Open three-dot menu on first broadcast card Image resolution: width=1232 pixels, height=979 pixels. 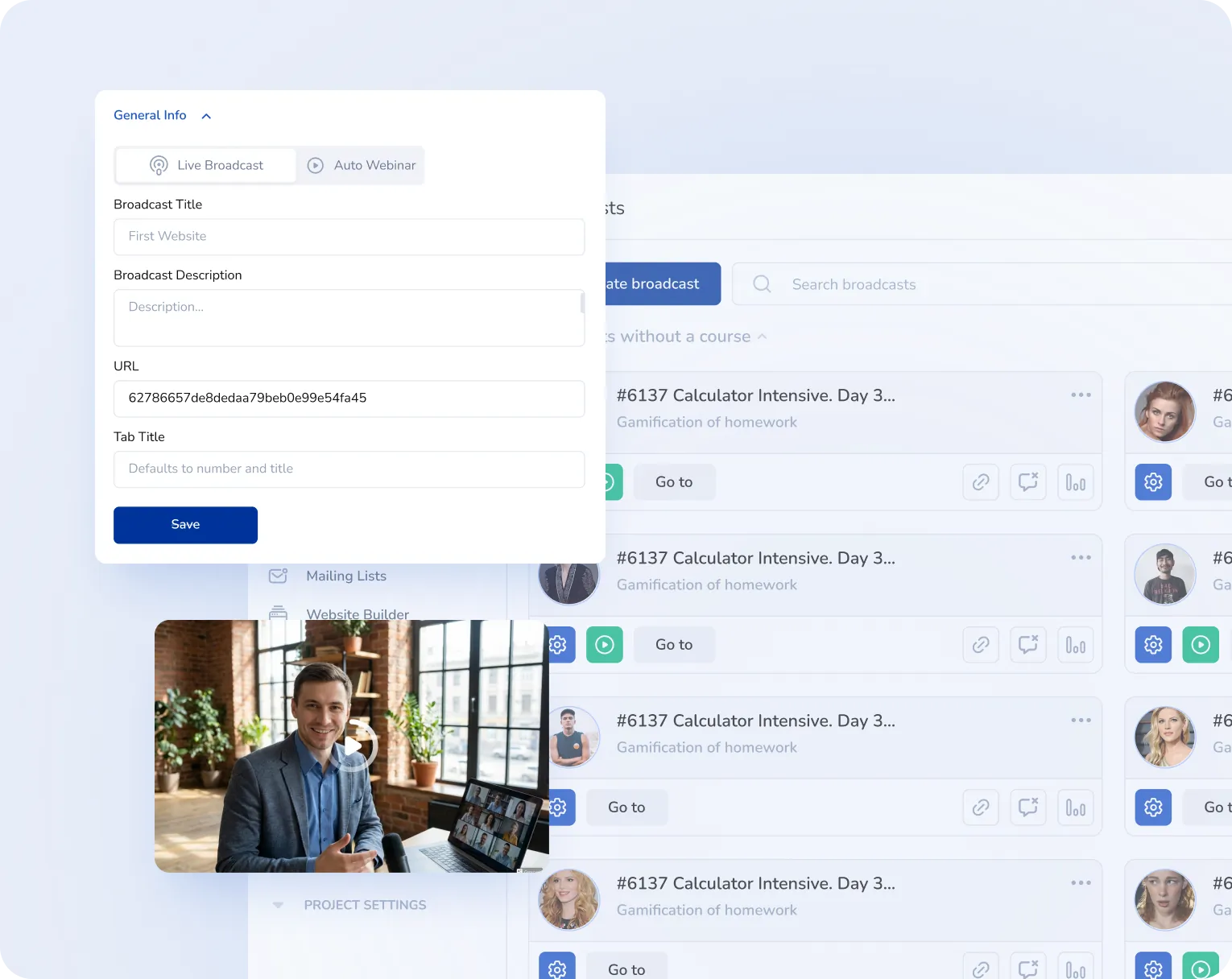click(x=1081, y=395)
